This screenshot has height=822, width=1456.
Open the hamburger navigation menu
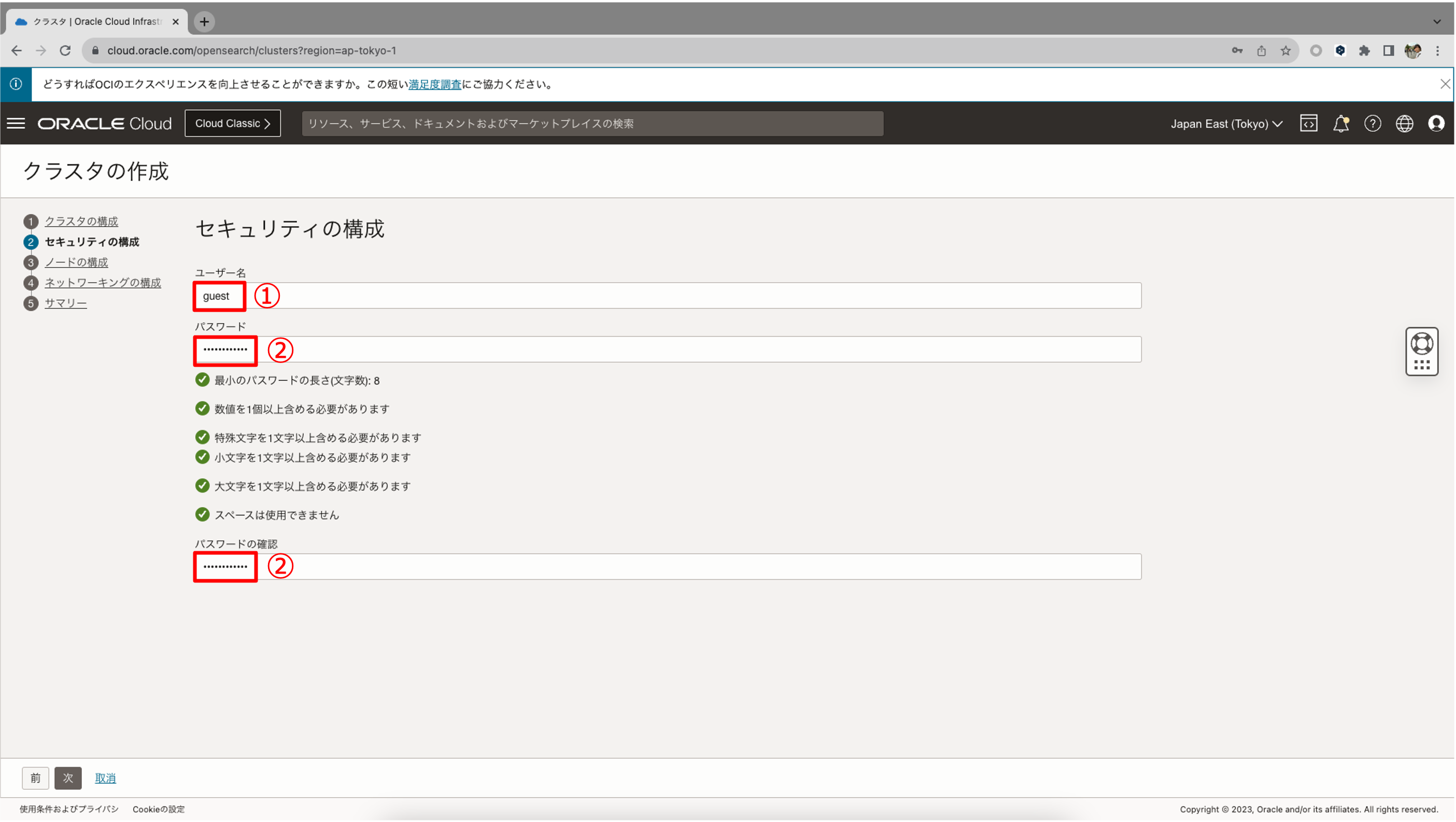coord(16,123)
